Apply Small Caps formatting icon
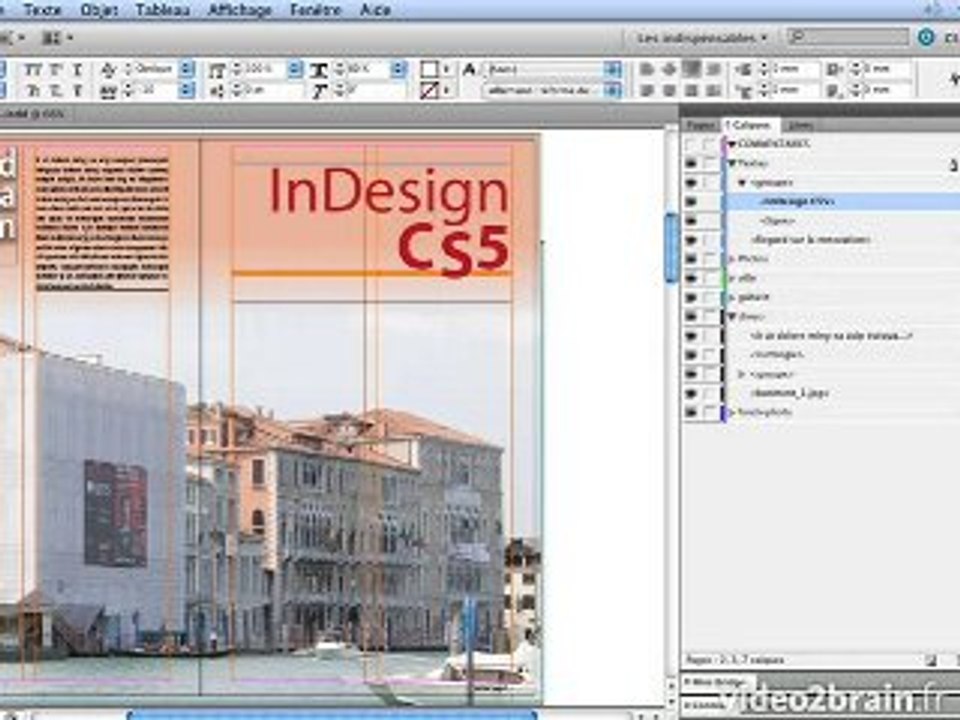The image size is (960, 720). click(32, 91)
